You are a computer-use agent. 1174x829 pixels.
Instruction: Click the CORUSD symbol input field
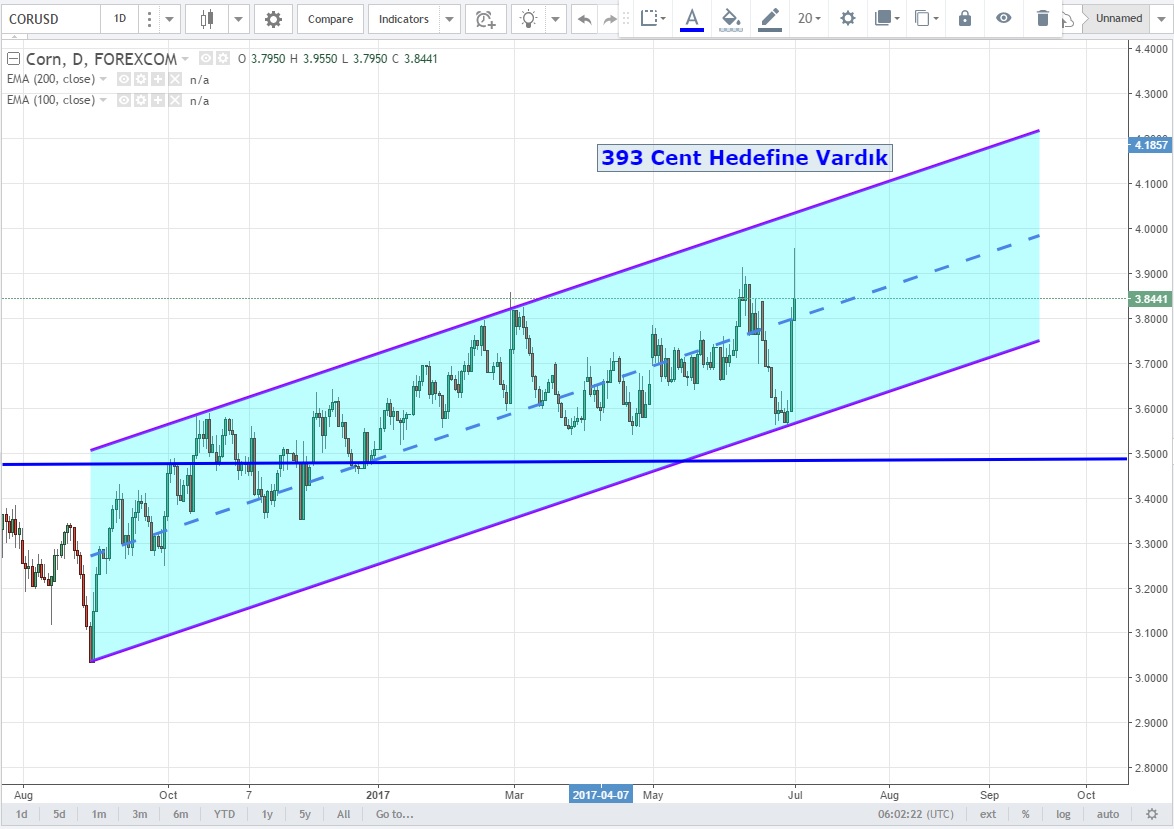(x=50, y=19)
